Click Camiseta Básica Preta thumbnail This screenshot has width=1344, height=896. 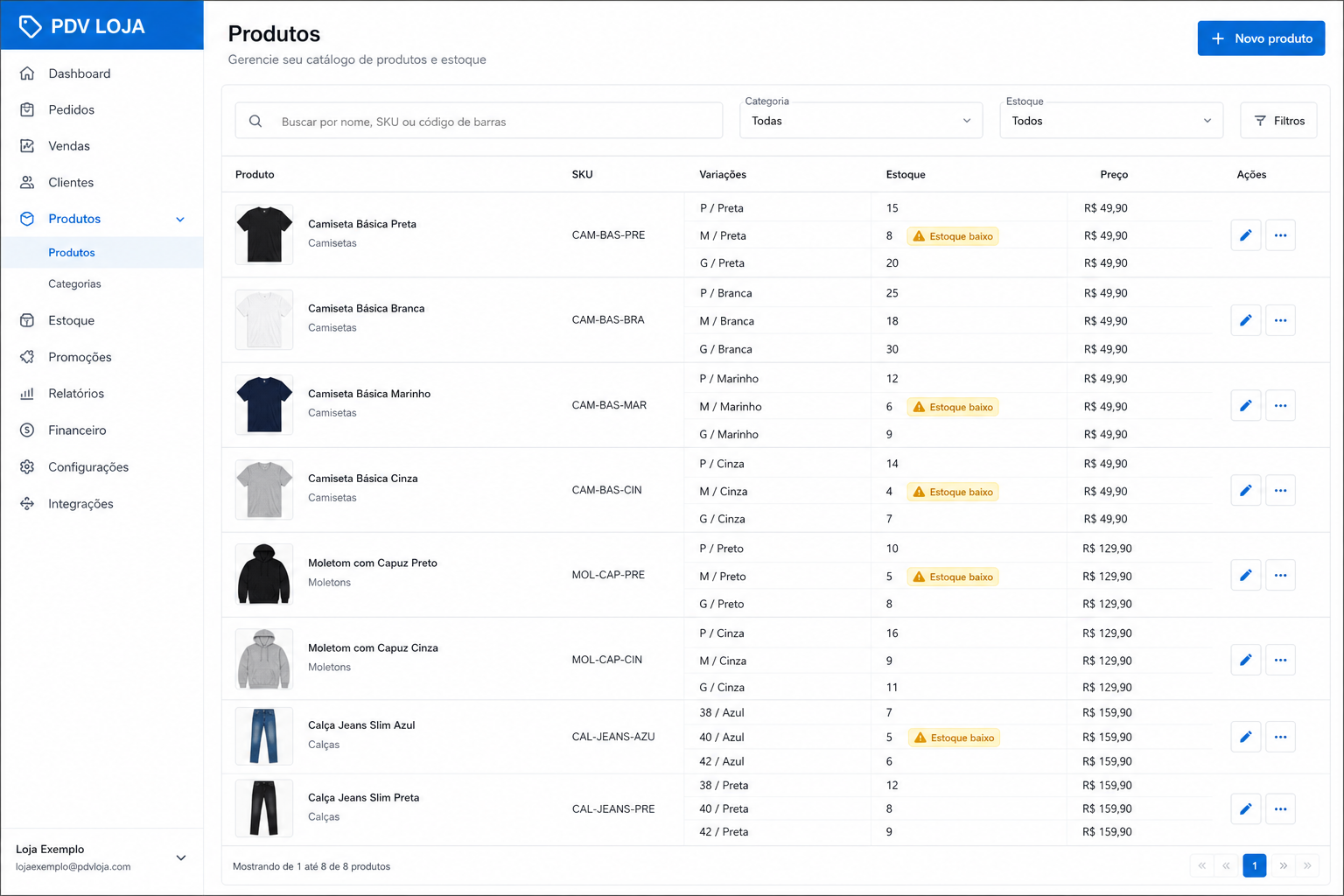(x=264, y=234)
